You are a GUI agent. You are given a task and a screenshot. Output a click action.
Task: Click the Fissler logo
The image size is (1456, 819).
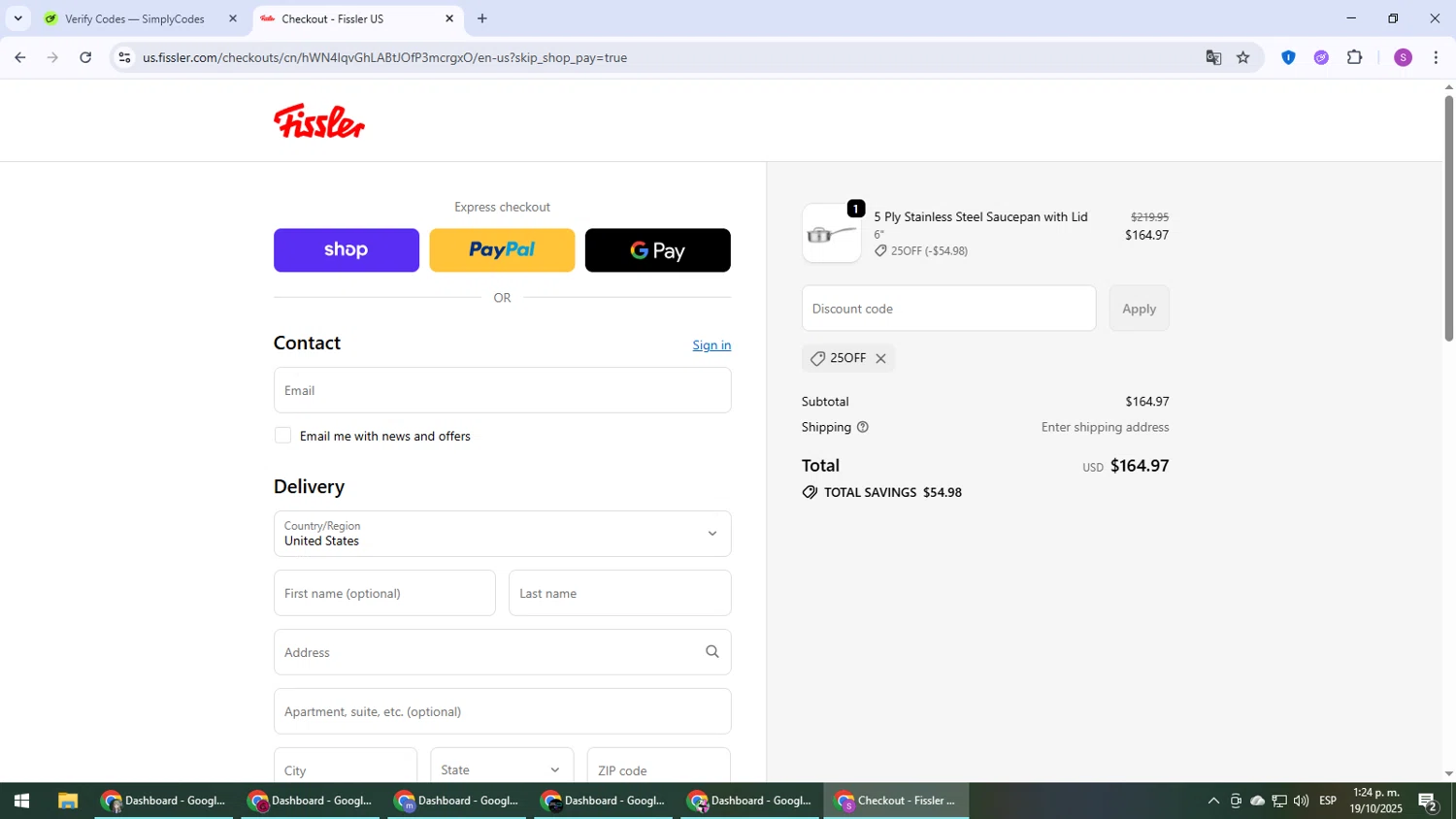coord(318,121)
